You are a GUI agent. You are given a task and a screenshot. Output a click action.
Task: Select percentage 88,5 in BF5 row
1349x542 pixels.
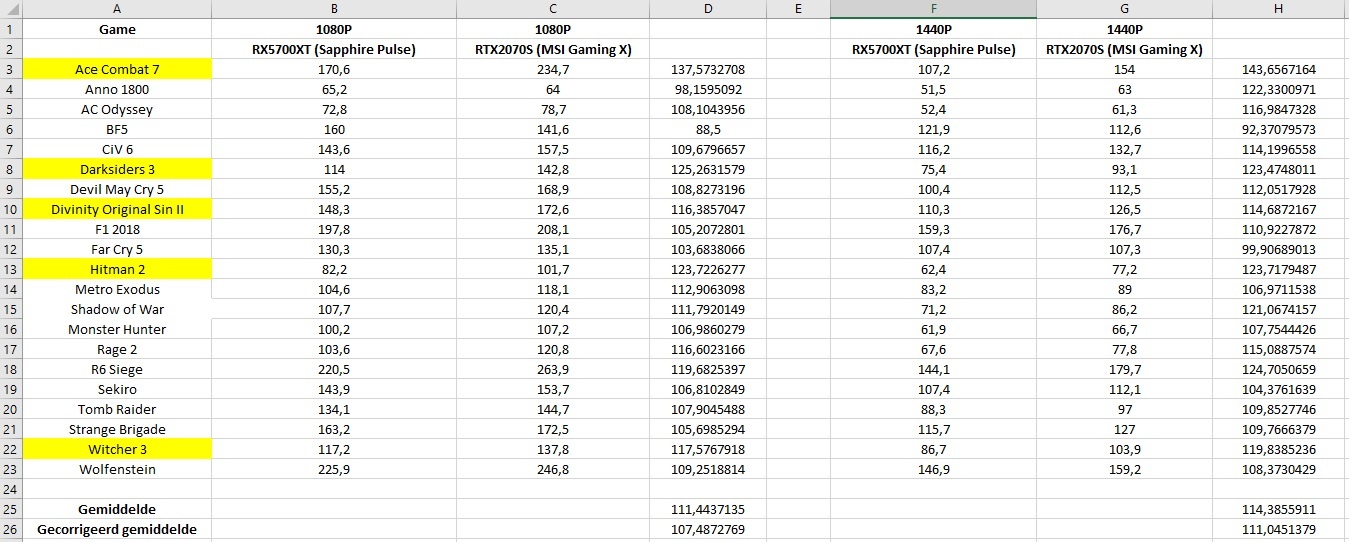point(708,129)
